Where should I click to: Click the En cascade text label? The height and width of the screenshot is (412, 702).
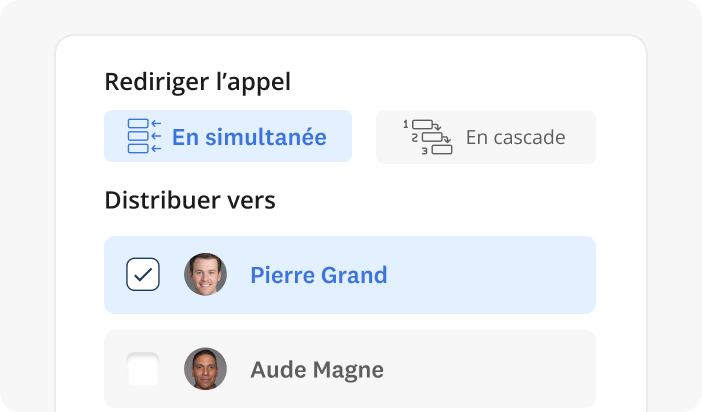515,137
